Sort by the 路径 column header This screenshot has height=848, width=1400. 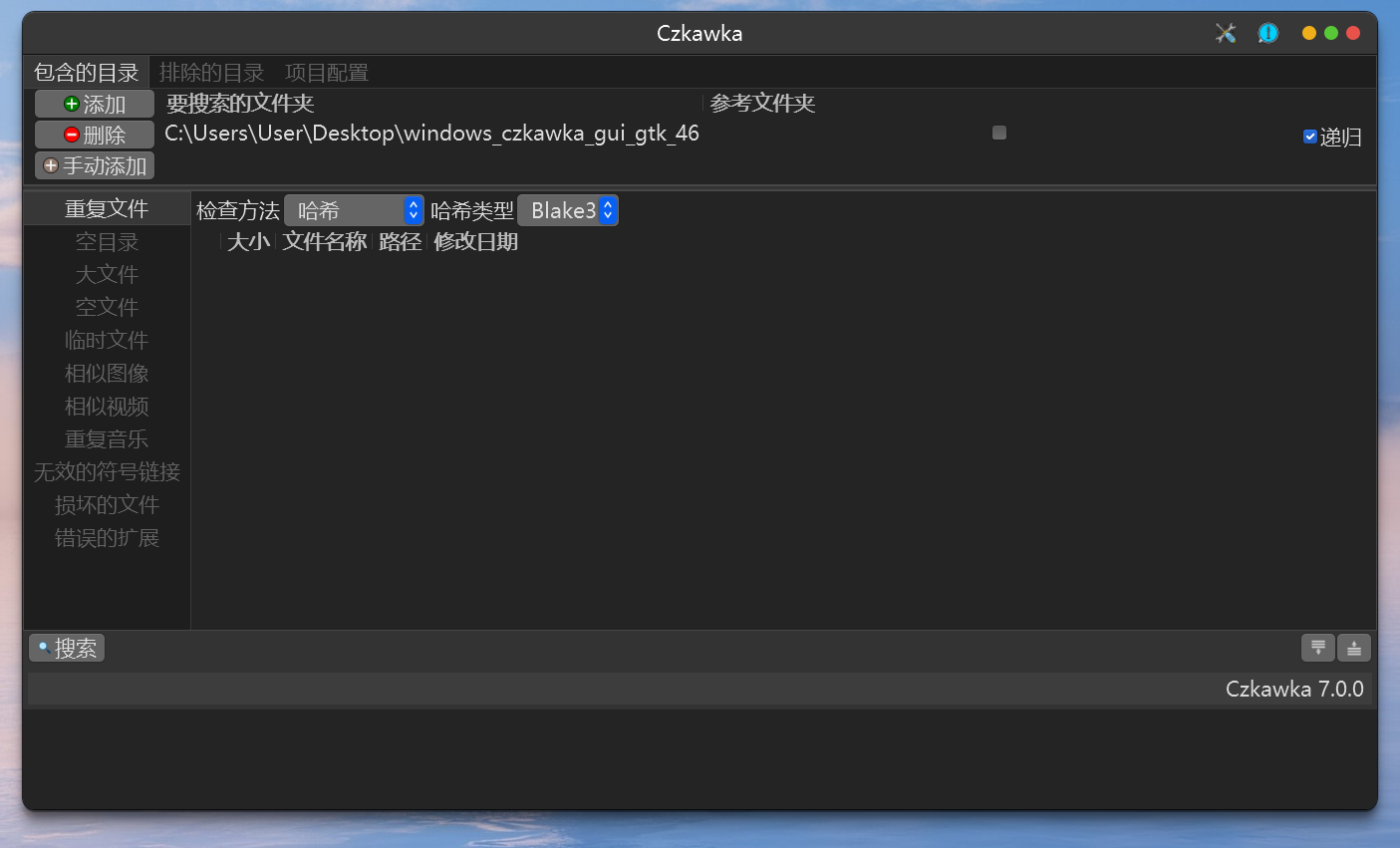click(400, 241)
